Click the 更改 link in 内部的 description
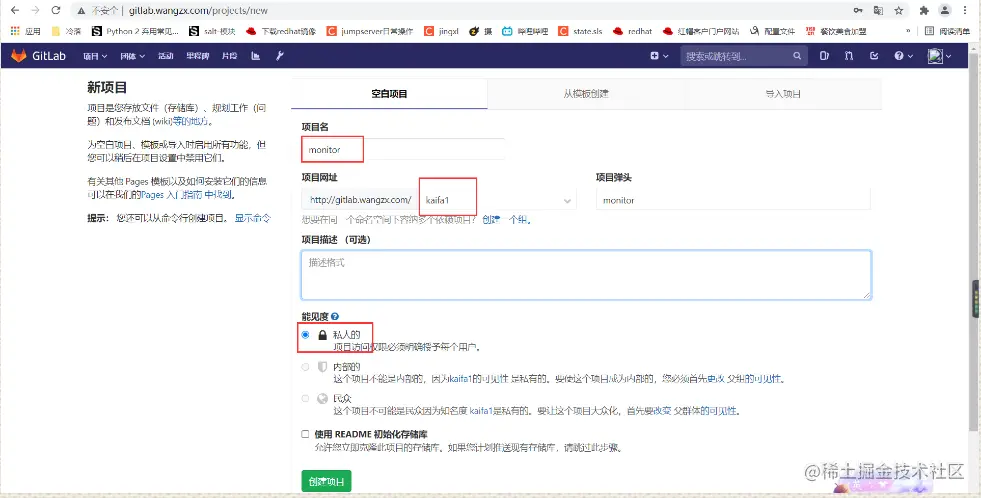The width and height of the screenshot is (981, 498). (x=715, y=379)
